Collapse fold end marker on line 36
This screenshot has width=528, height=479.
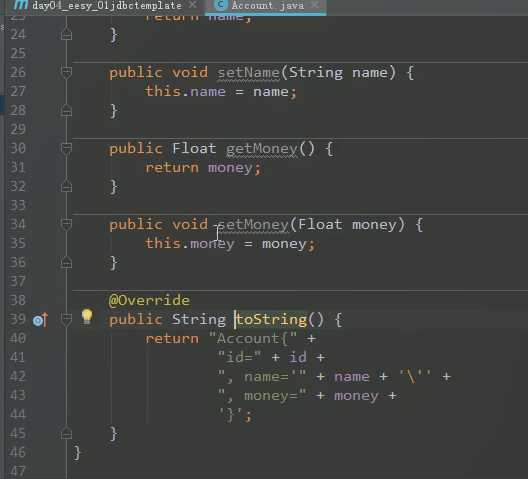pyautogui.click(x=66, y=263)
